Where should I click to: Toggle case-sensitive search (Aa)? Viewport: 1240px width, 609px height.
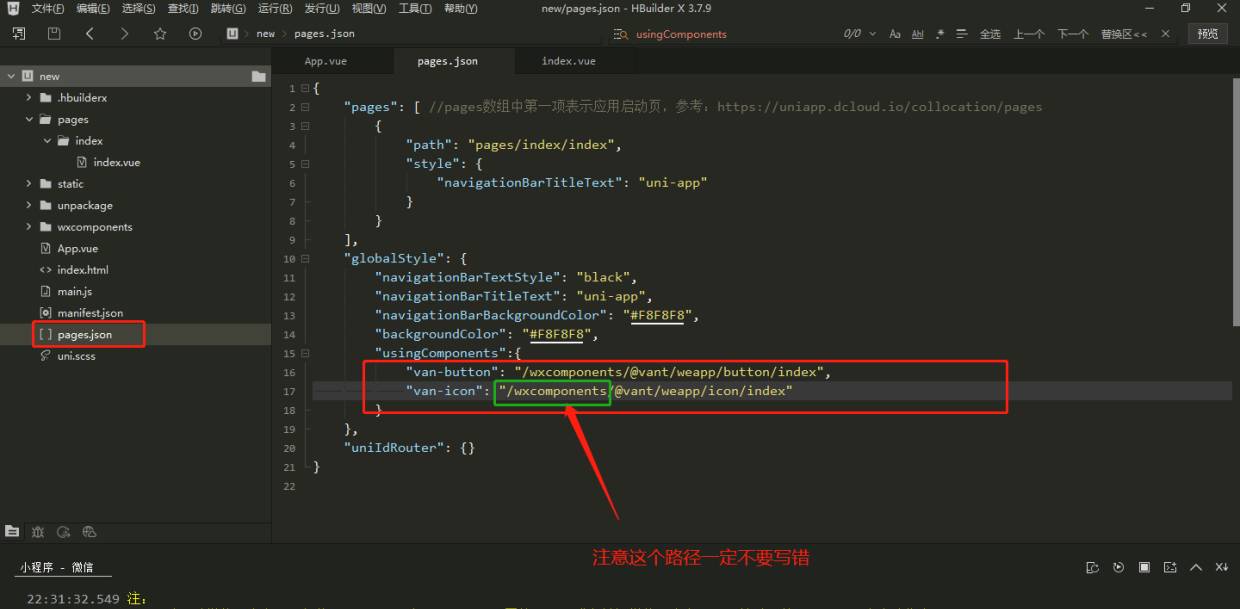tap(895, 34)
